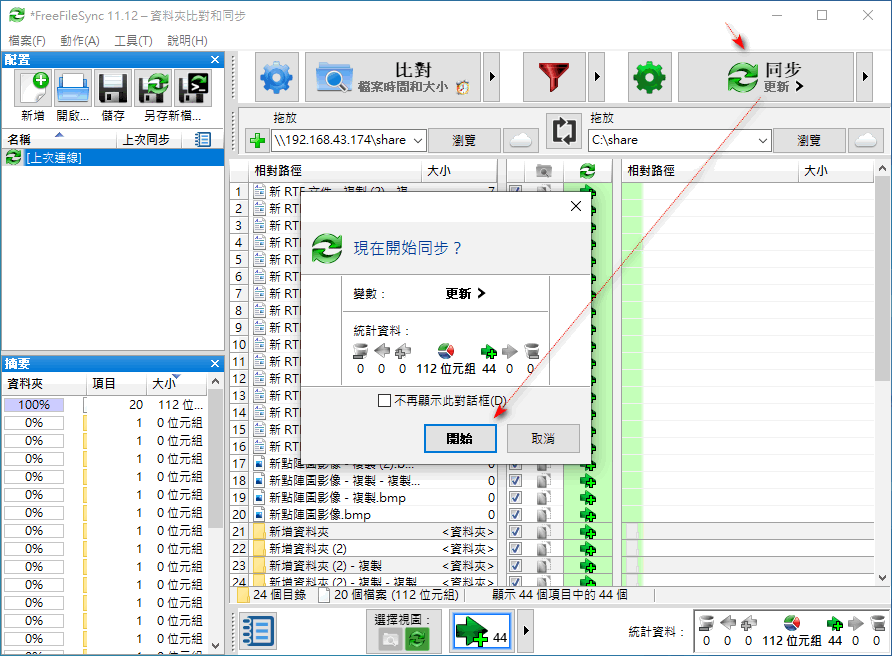Screen dimensions: 892x656
Task: Click the 開啟 (Open) configuration icon
Action: point(72,88)
